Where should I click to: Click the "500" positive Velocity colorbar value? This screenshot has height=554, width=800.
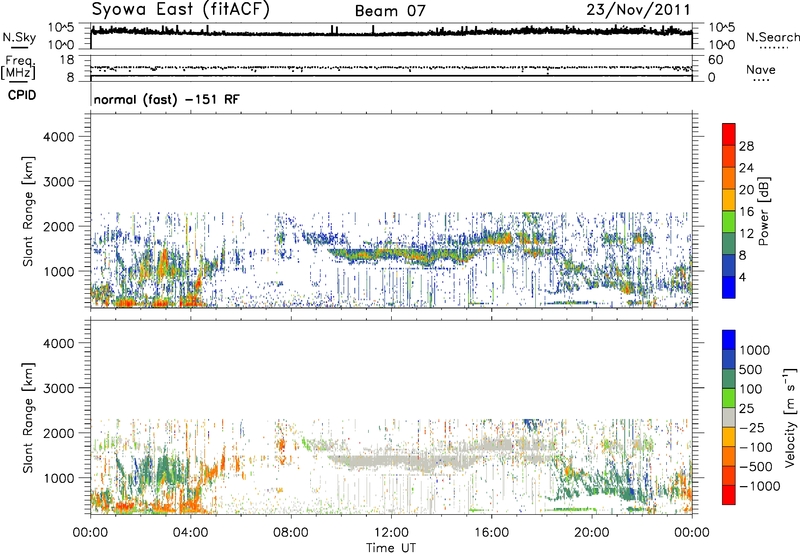point(750,370)
